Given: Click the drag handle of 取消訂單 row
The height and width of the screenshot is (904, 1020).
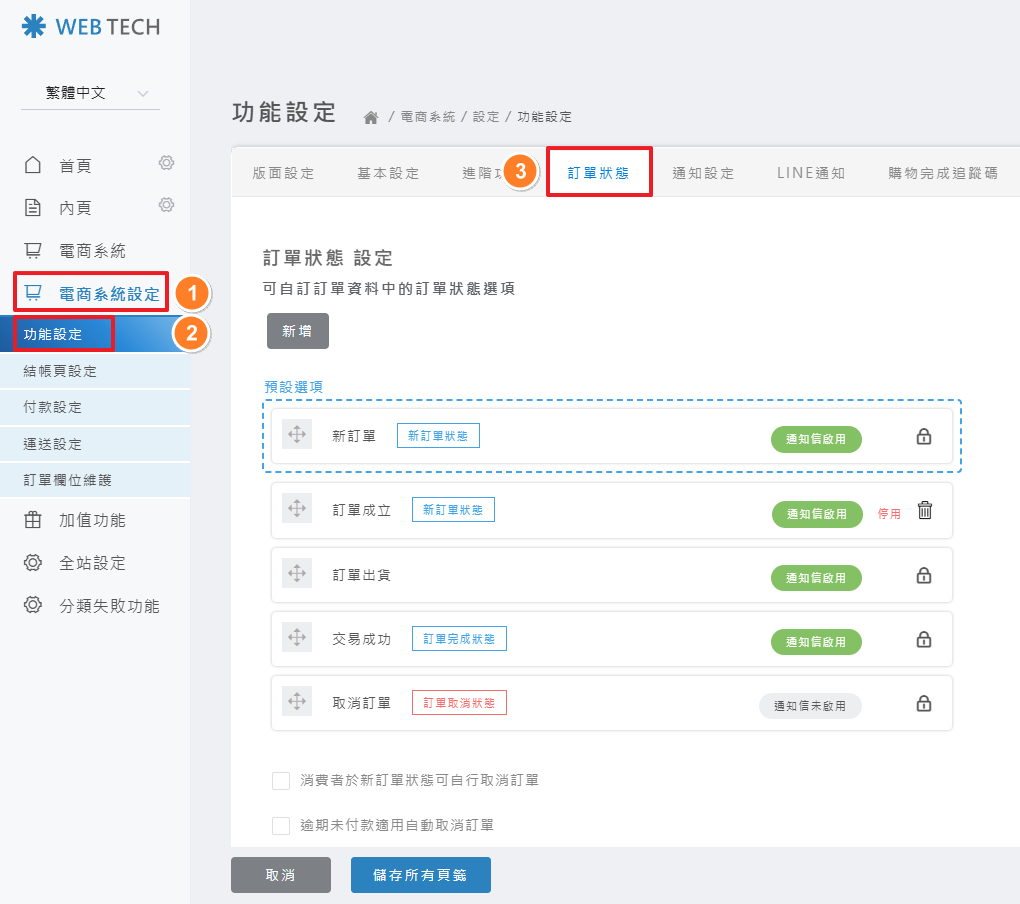Looking at the screenshot, I should tap(297, 702).
